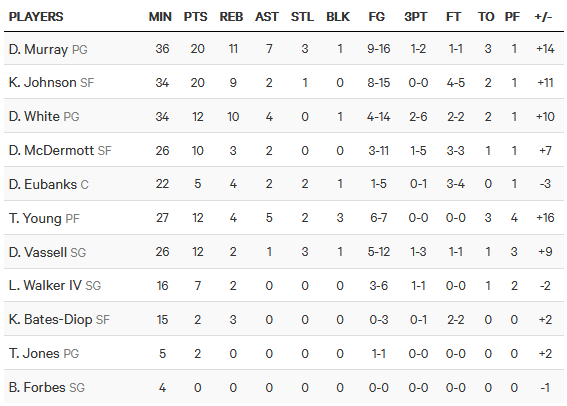Open B. Forbes player profile

[37, 387]
